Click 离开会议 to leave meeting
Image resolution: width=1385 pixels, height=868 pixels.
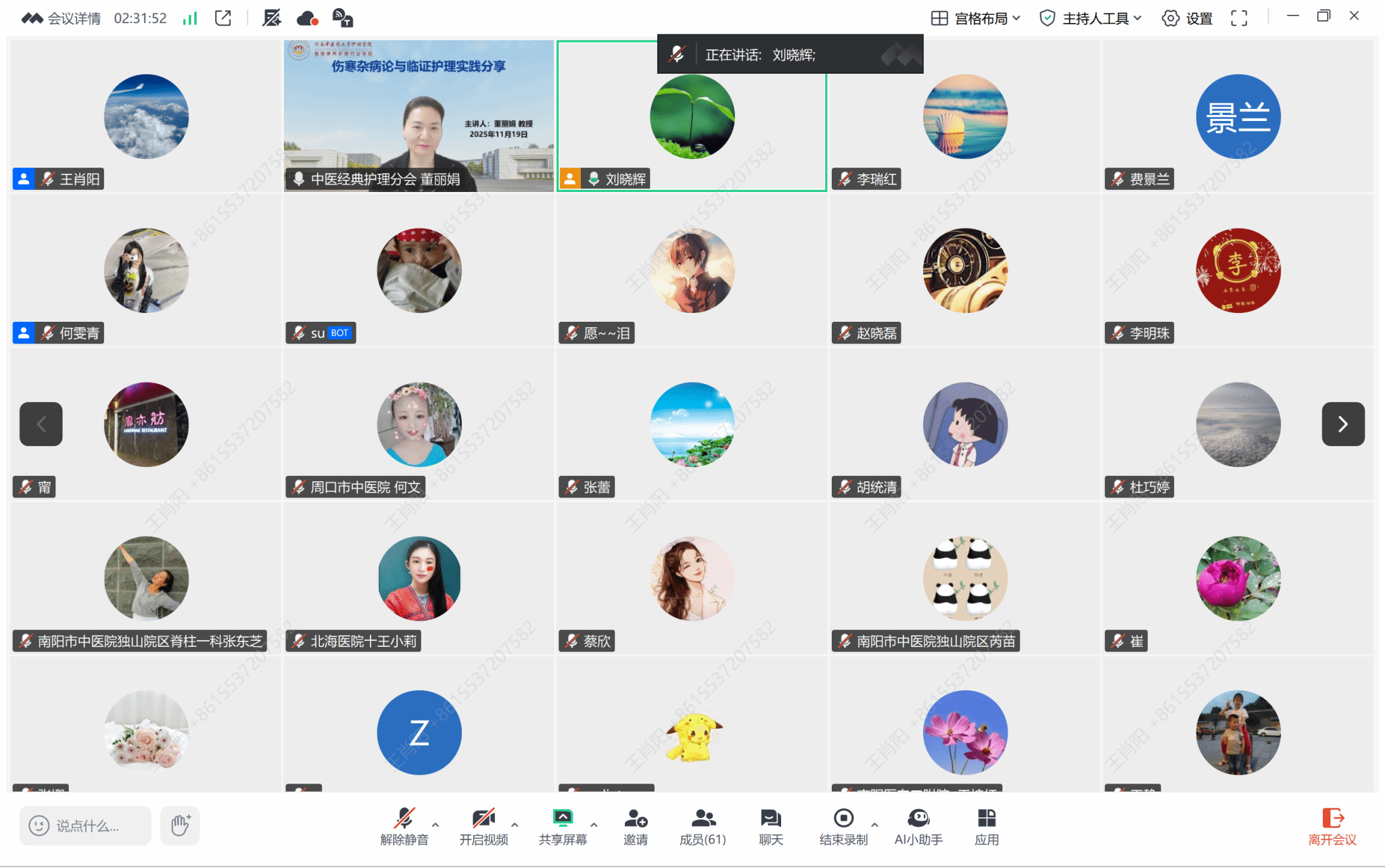click(1332, 827)
